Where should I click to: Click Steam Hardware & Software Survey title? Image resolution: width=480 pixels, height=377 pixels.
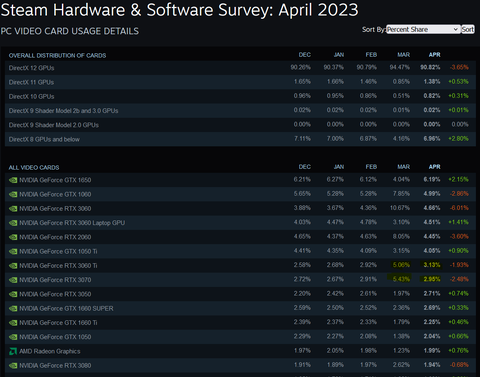[179, 10]
